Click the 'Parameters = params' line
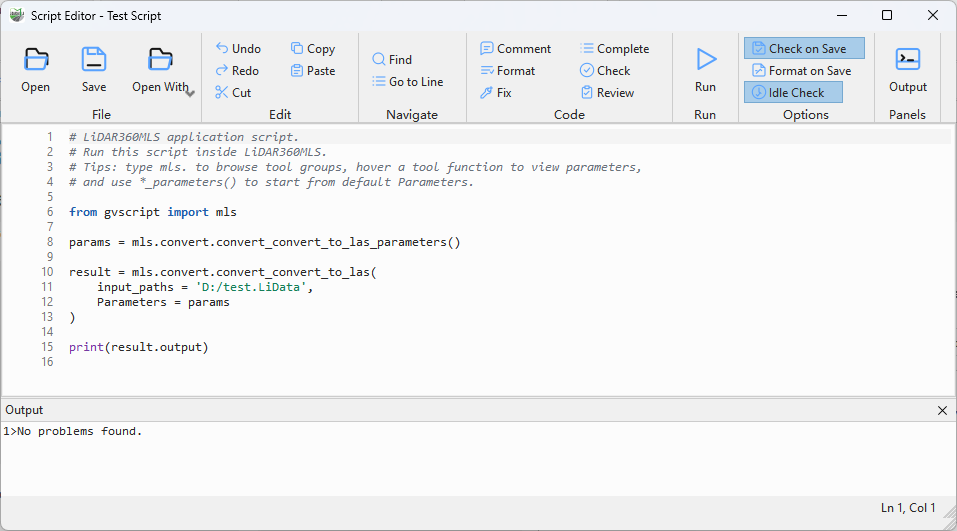957x531 pixels. coord(163,302)
